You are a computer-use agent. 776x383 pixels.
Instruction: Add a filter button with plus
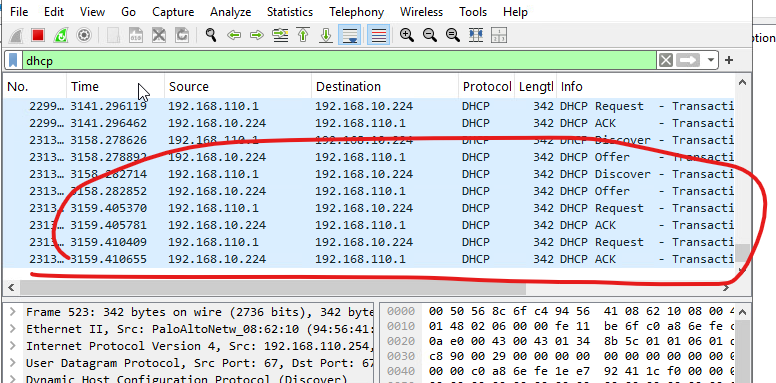(x=728, y=60)
